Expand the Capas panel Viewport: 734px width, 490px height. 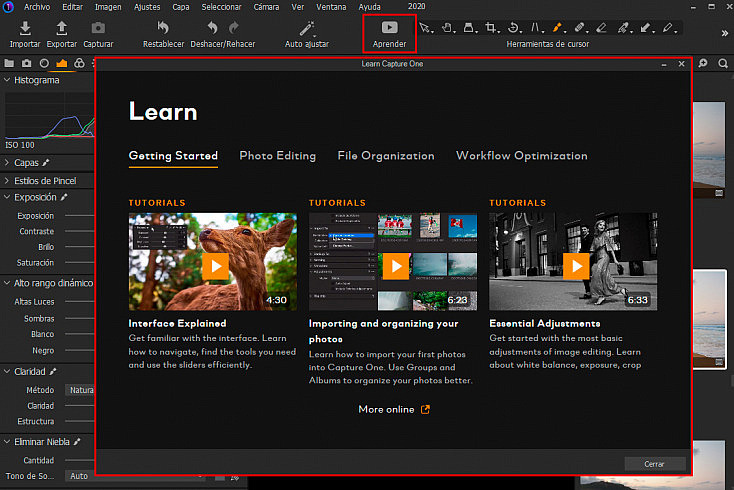(7, 162)
